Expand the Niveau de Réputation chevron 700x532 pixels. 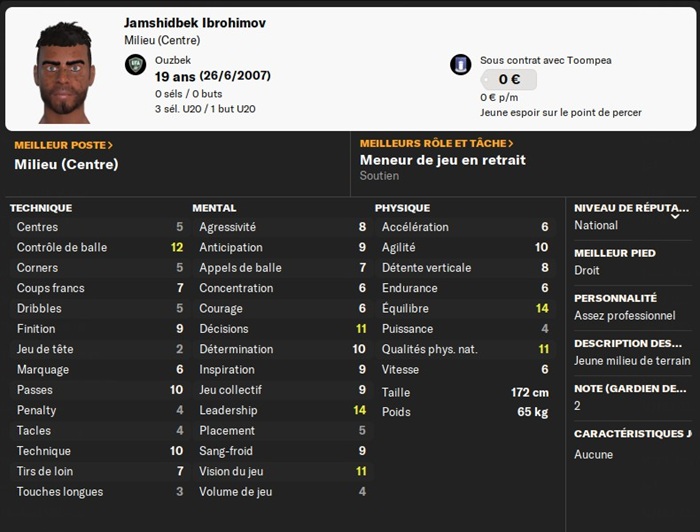point(675,215)
